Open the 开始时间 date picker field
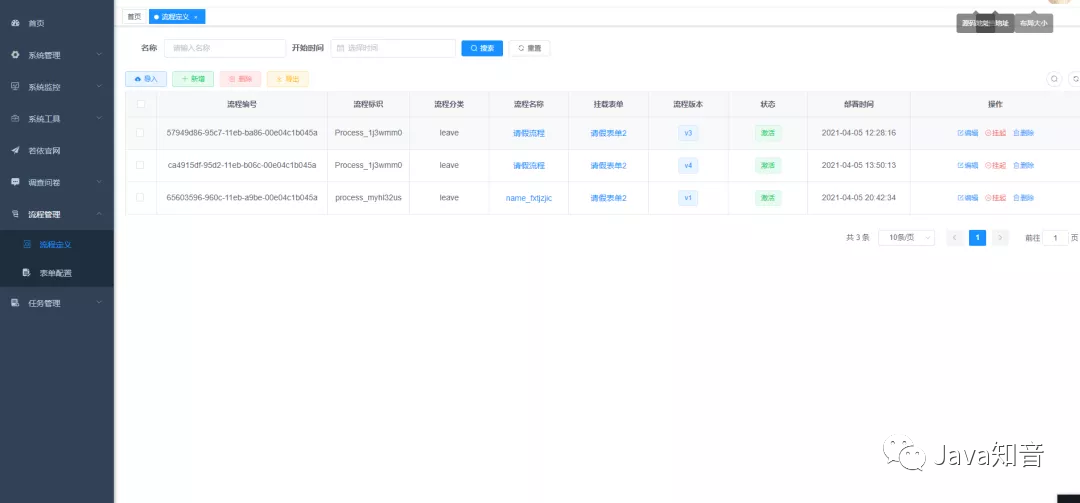 [x=393, y=48]
